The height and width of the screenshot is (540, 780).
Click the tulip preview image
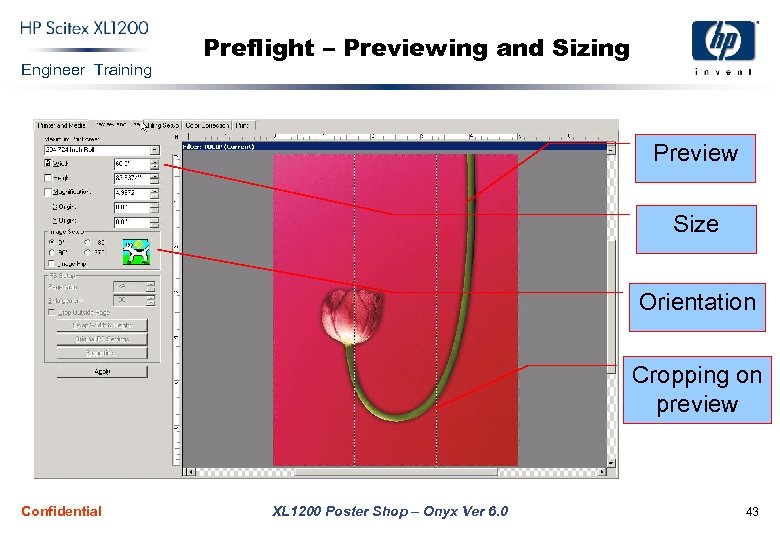pyautogui.click(x=395, y=310)
